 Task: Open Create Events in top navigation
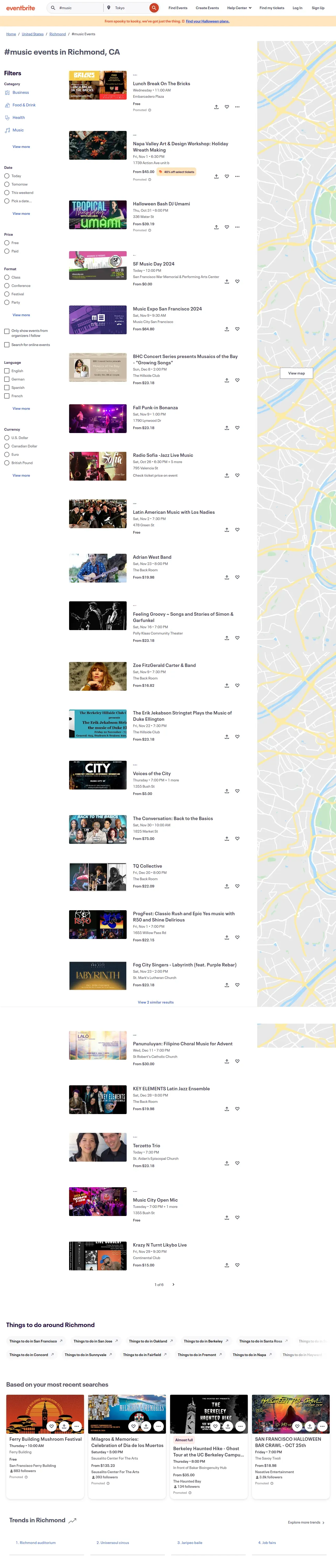click(207, 8)
